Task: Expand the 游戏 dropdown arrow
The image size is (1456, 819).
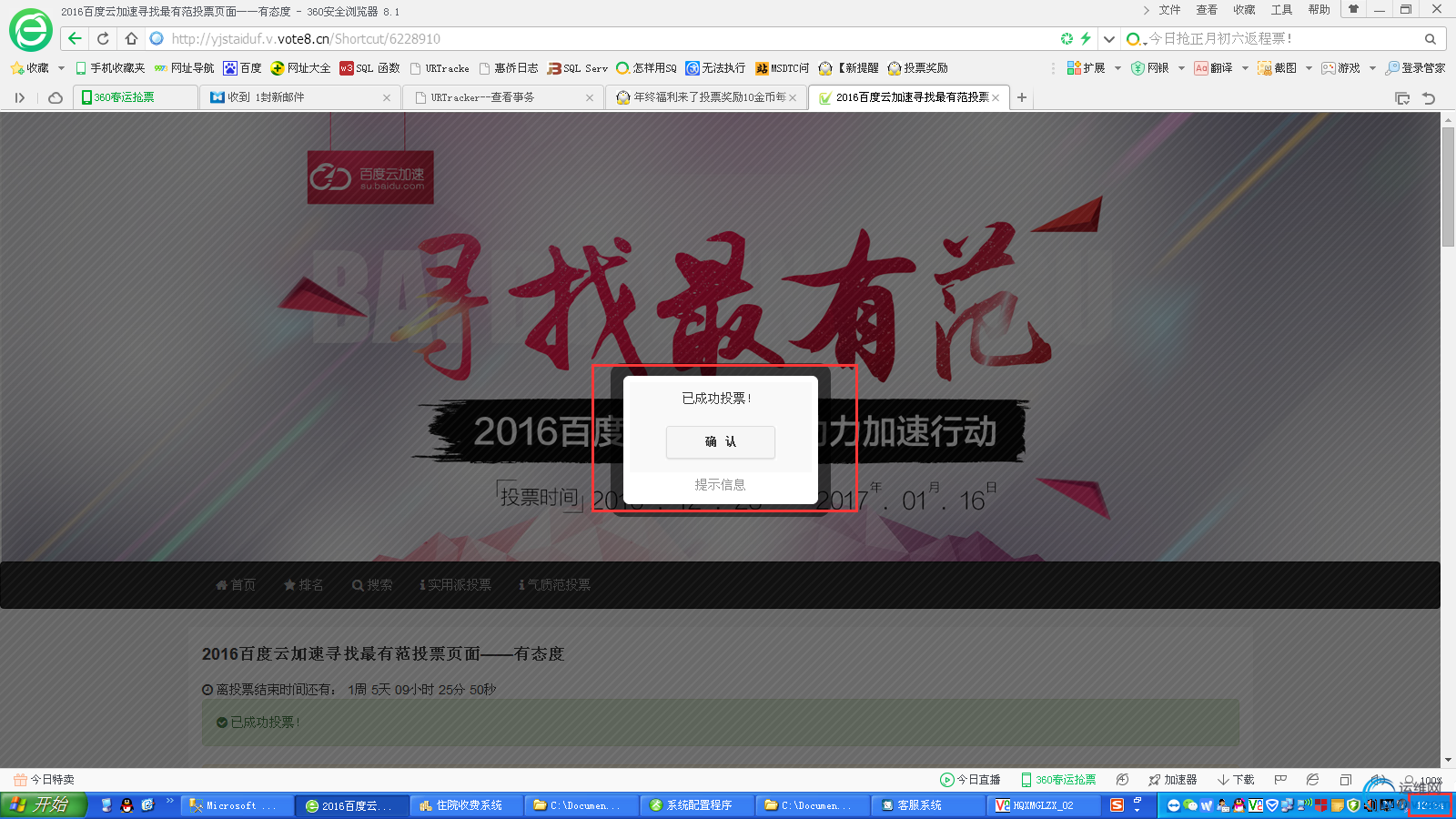Action: click(1372, 68)
